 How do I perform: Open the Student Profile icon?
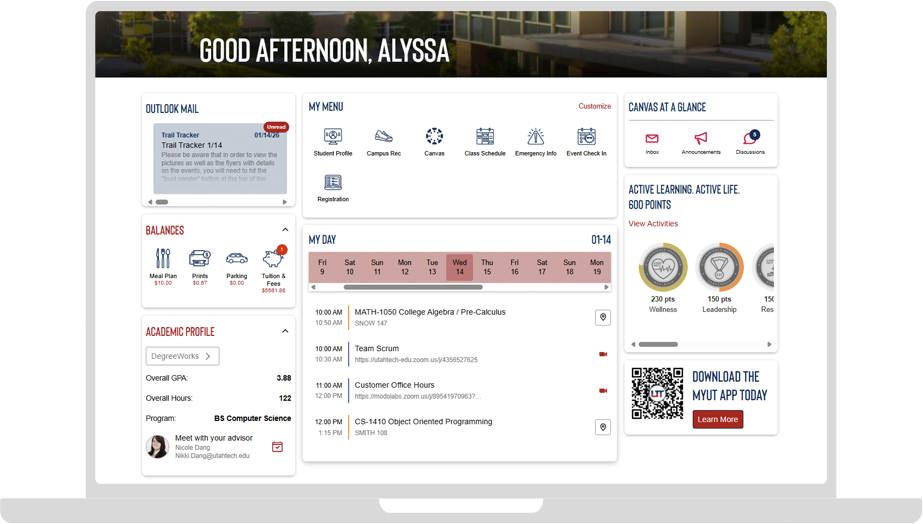332,137
